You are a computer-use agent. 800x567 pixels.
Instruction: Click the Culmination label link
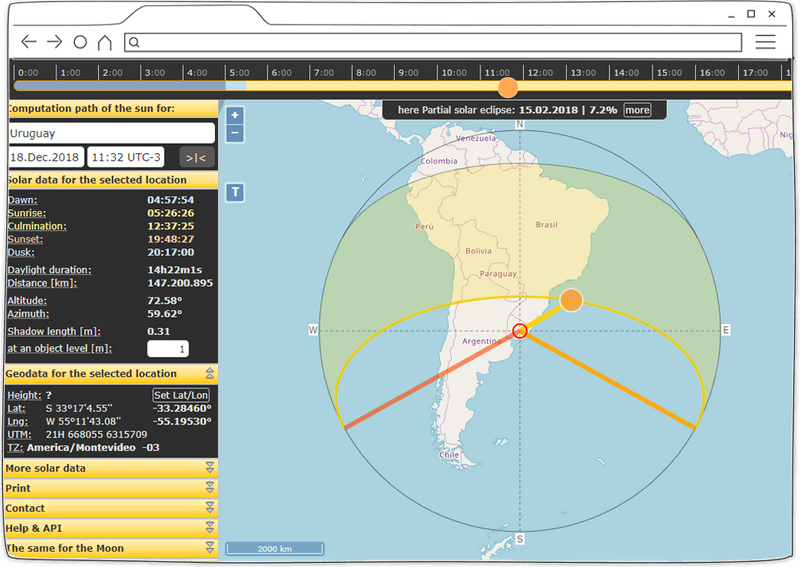[37, 226]
